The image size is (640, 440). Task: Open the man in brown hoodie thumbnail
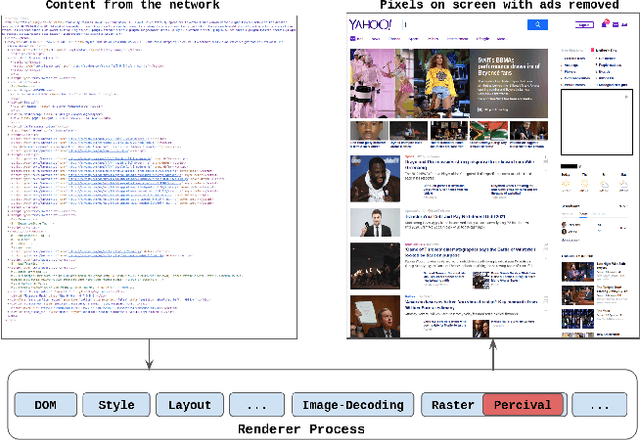click(x=375, y=179)
